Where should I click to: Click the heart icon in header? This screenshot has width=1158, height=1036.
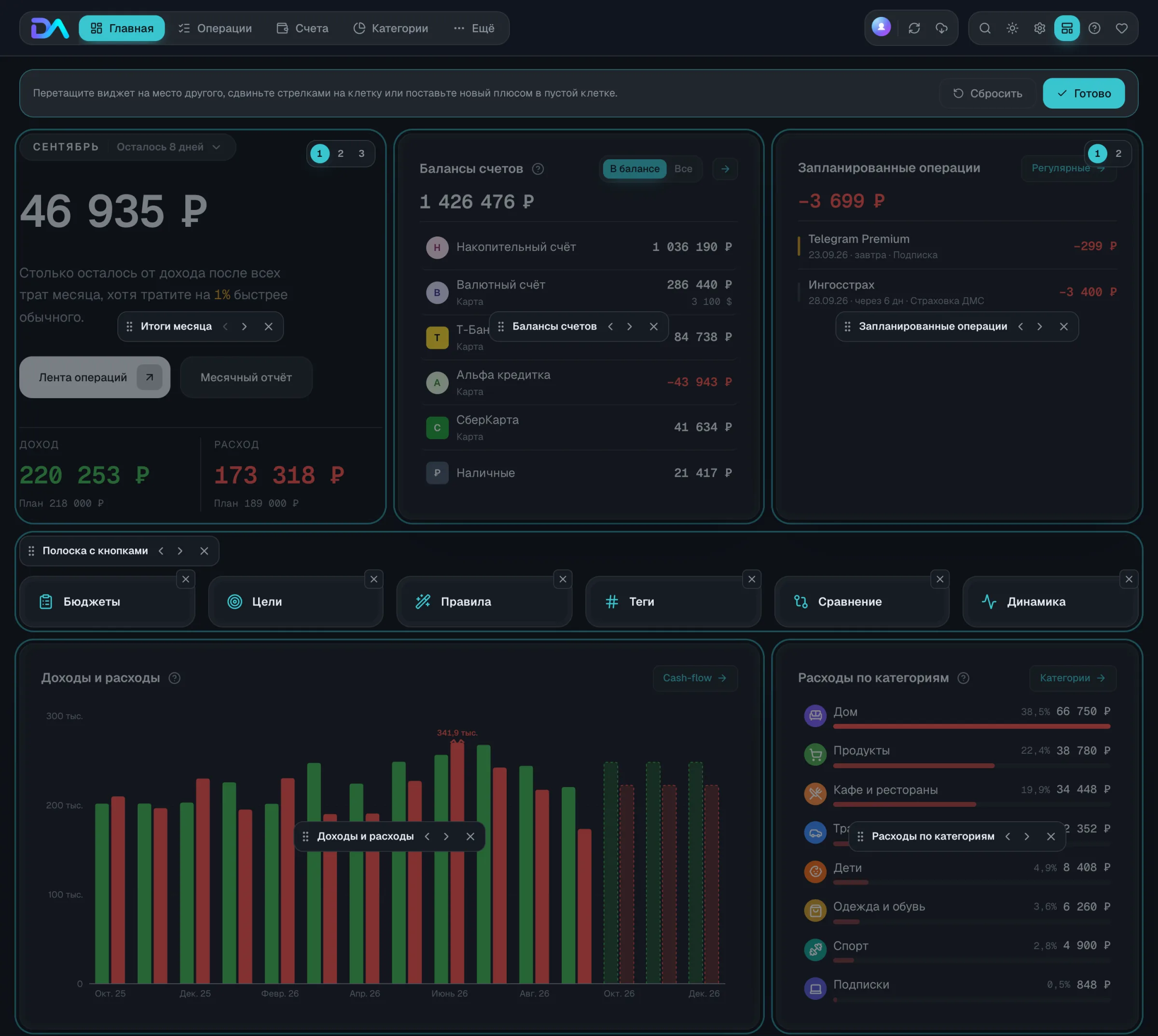click(1121, 28)
